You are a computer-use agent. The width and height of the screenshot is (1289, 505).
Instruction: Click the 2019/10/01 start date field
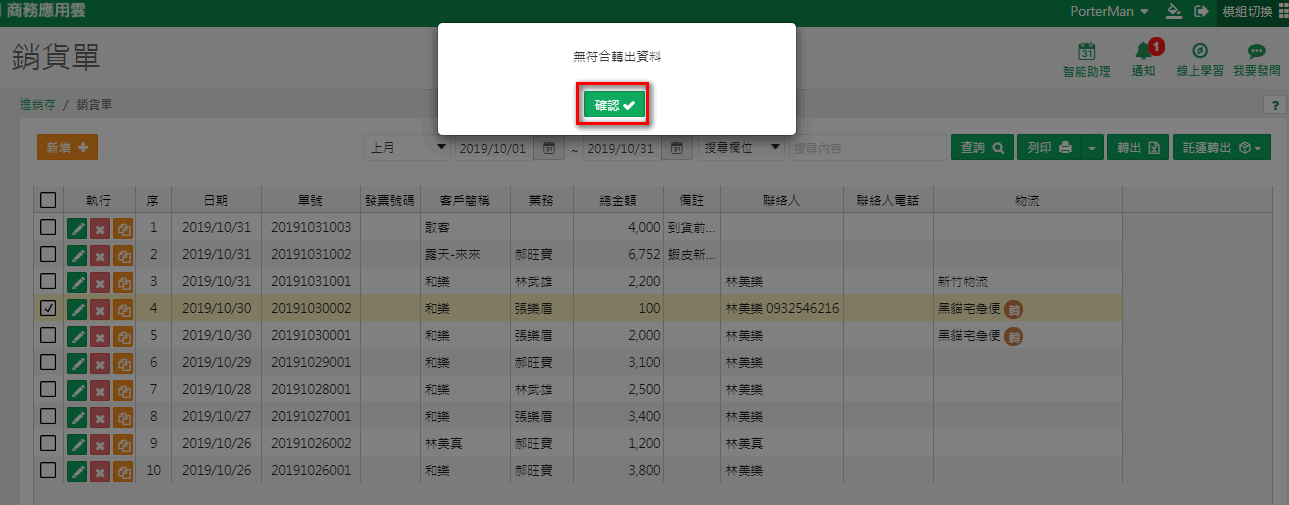pos(495,148)
